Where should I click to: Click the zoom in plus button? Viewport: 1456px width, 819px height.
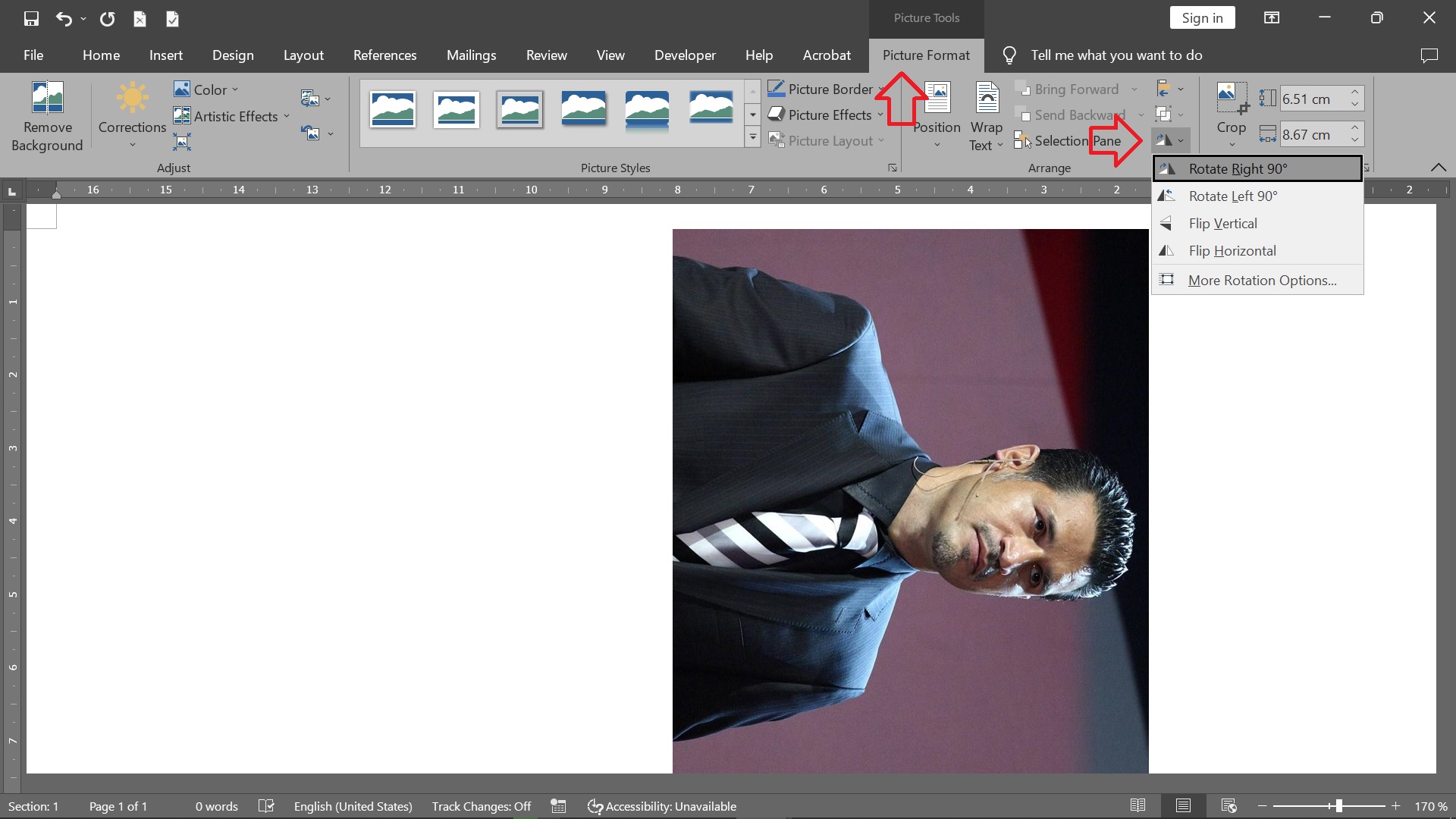pos(1395,806)
